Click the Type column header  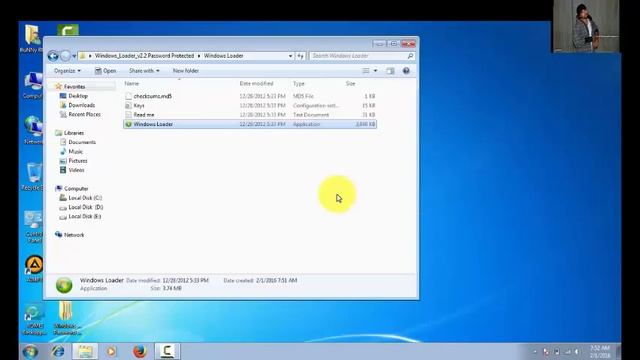[x=299, y=84]
